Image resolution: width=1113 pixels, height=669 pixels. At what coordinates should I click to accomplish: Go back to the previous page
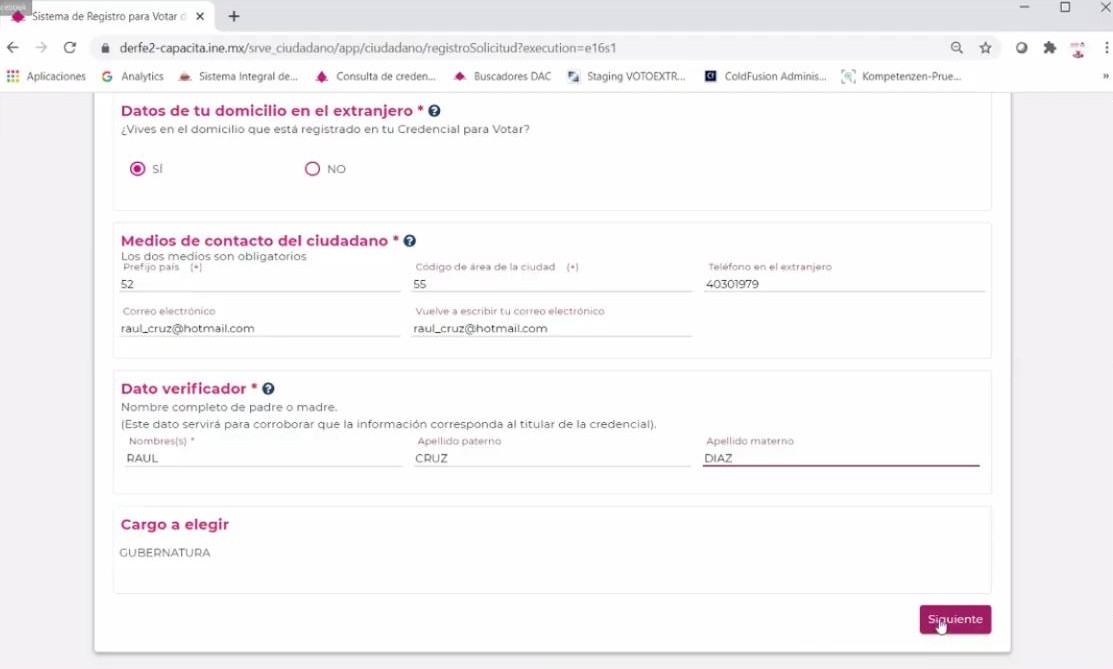click(13, 48)
